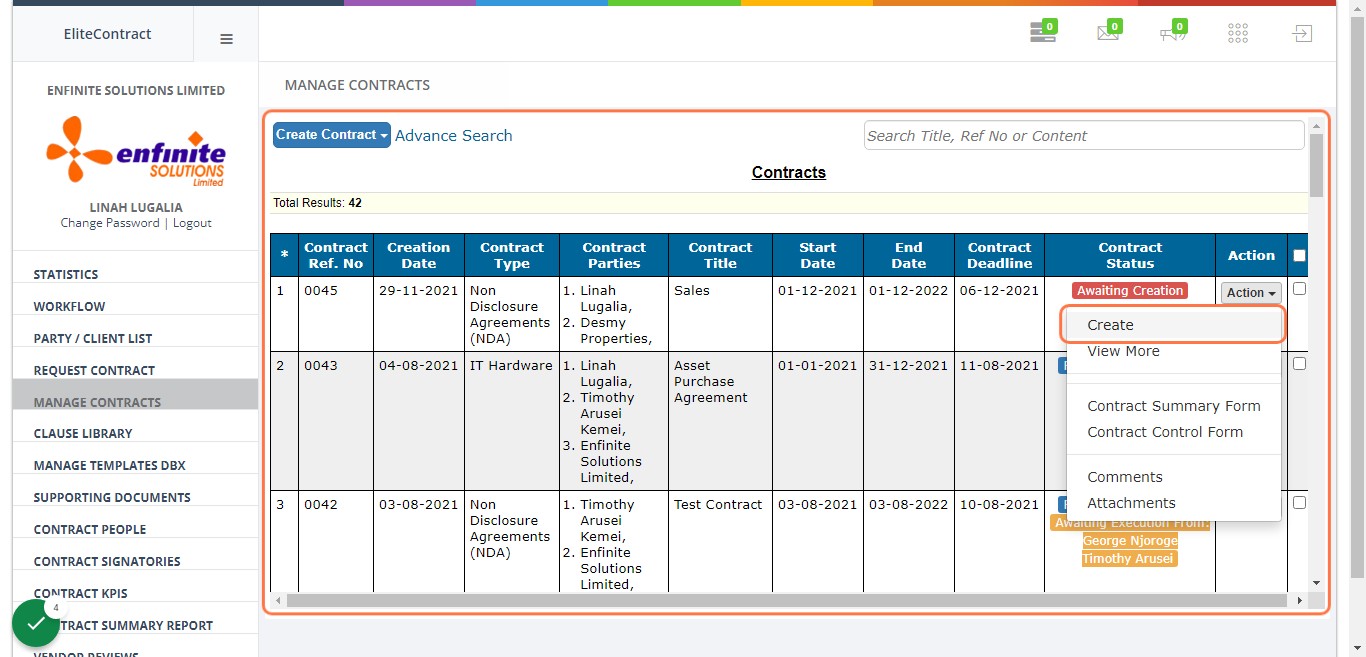The height and width of the screenshot is (657, 1366).
Task: Click the Contracts underlined heading
Action: 789,172
